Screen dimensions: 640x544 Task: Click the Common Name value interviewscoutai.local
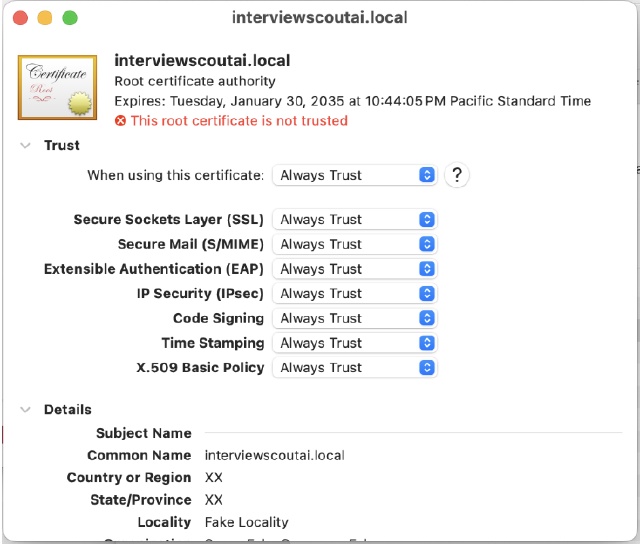click(x=274, y=455)
